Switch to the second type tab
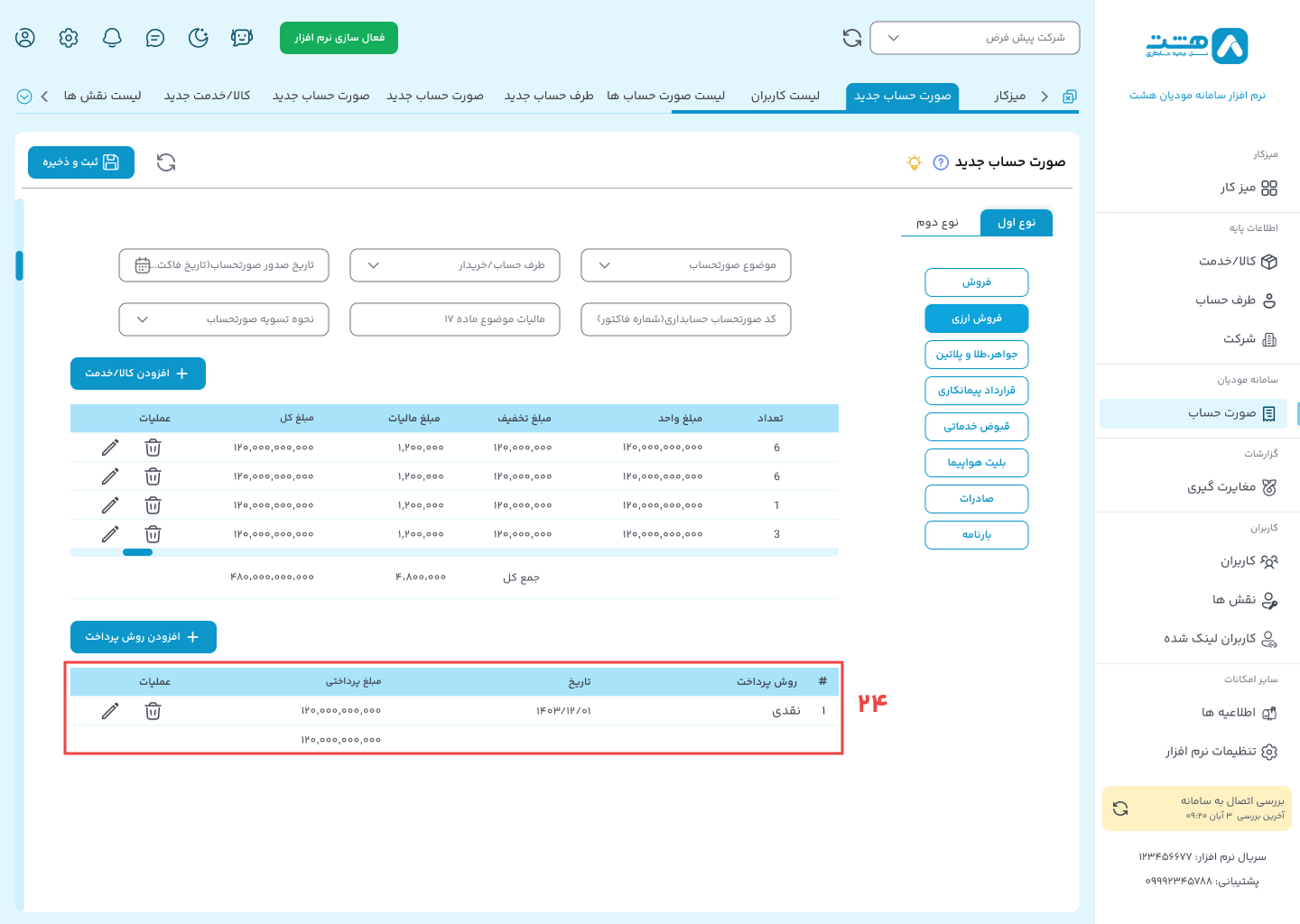The image size is (1300, 924). tap(937, 223)
